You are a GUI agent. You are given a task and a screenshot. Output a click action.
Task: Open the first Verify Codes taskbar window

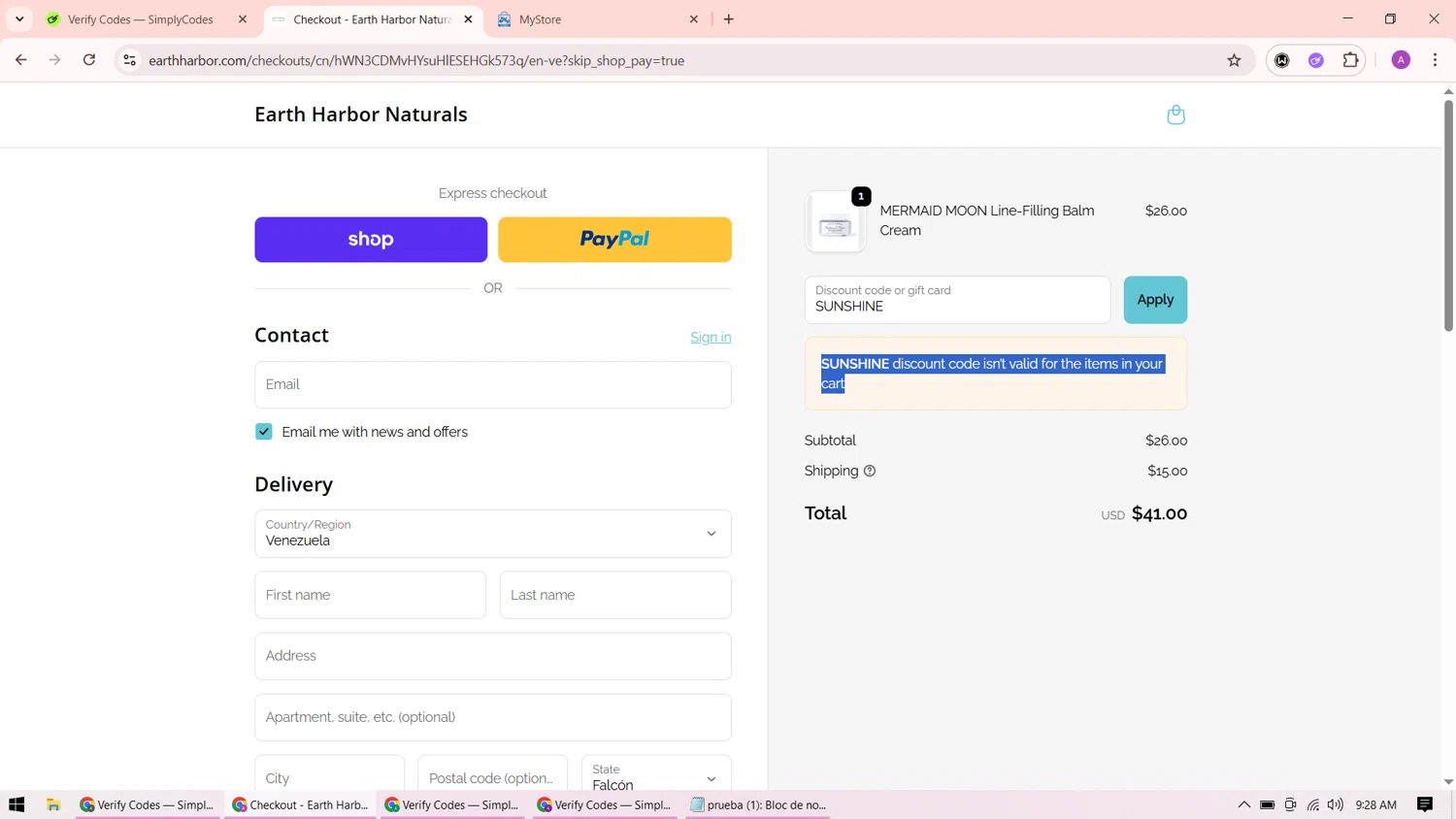(148, 804)
